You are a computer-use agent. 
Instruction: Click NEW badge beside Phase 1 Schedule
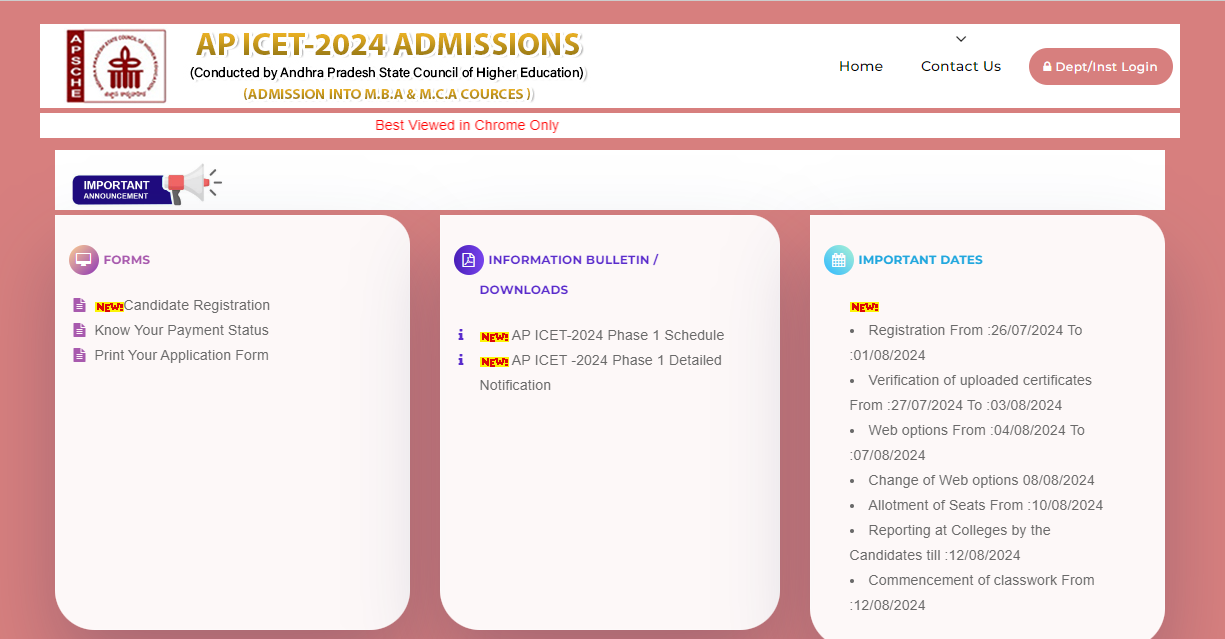click(x=494, y=336)
